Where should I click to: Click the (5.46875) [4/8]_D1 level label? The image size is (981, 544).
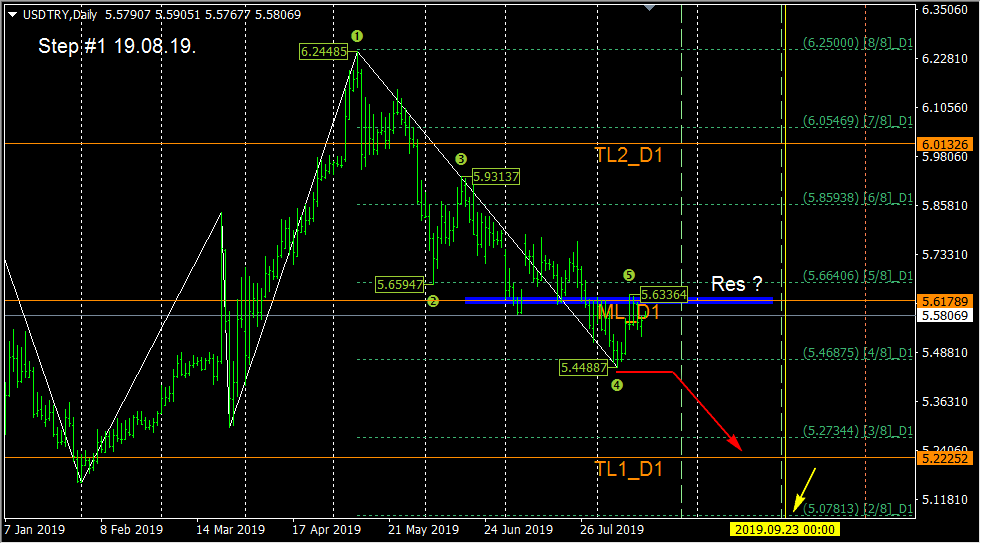pos(858,353)
